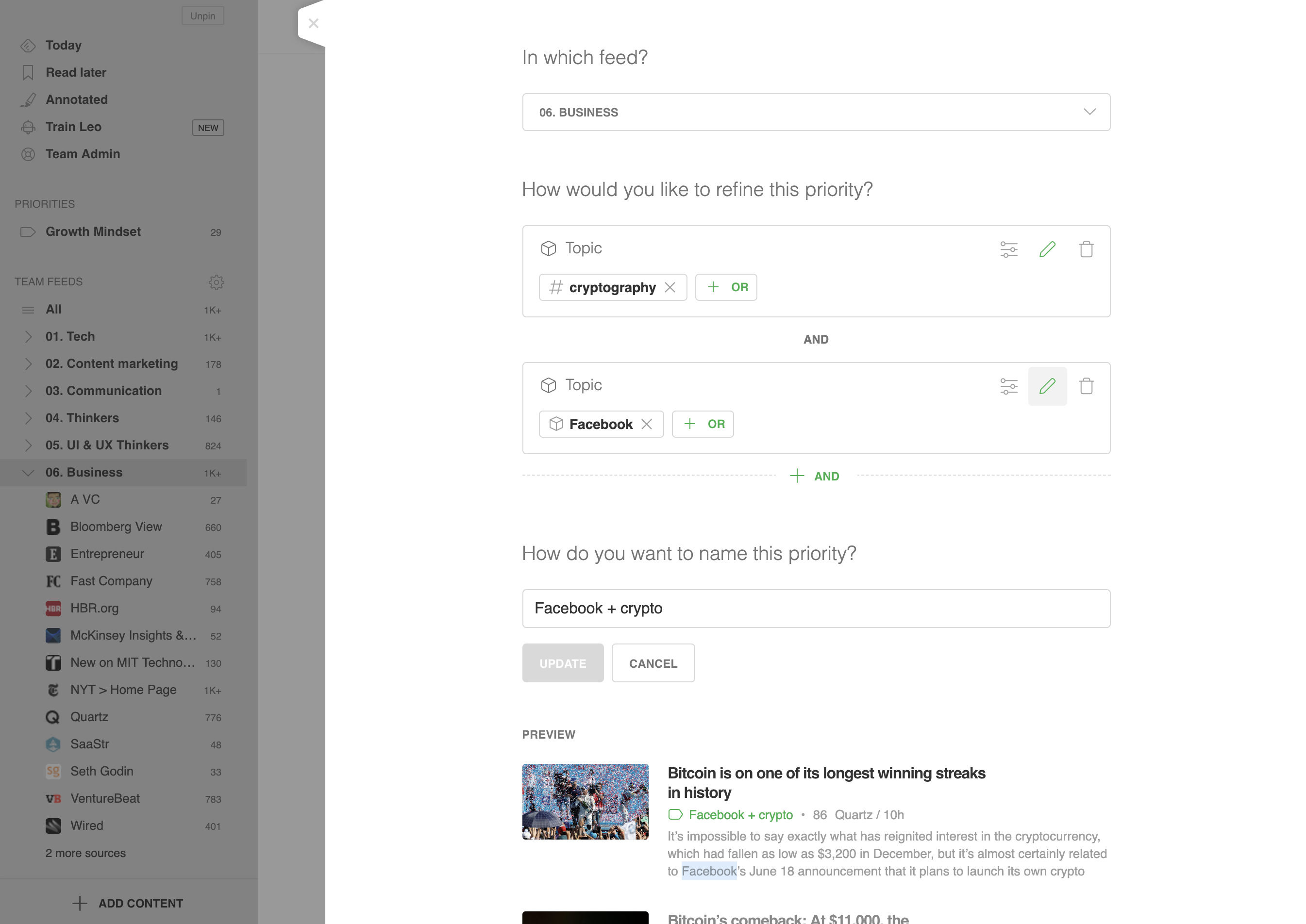
Task: Expand the 03. Communication folder
Action: [28, 392]
